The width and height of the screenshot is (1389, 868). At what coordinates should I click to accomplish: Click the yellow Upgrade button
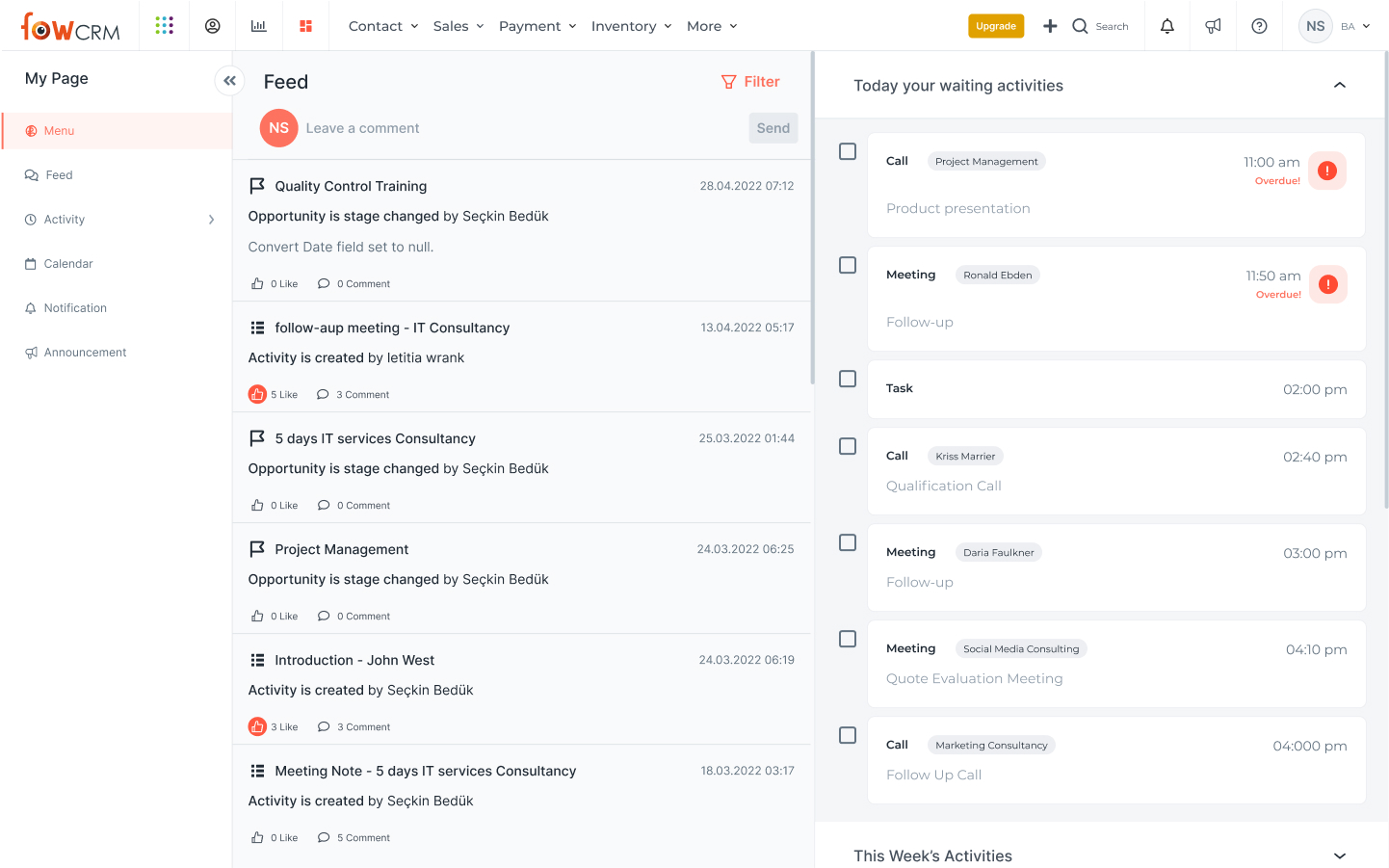coord(996,26)
